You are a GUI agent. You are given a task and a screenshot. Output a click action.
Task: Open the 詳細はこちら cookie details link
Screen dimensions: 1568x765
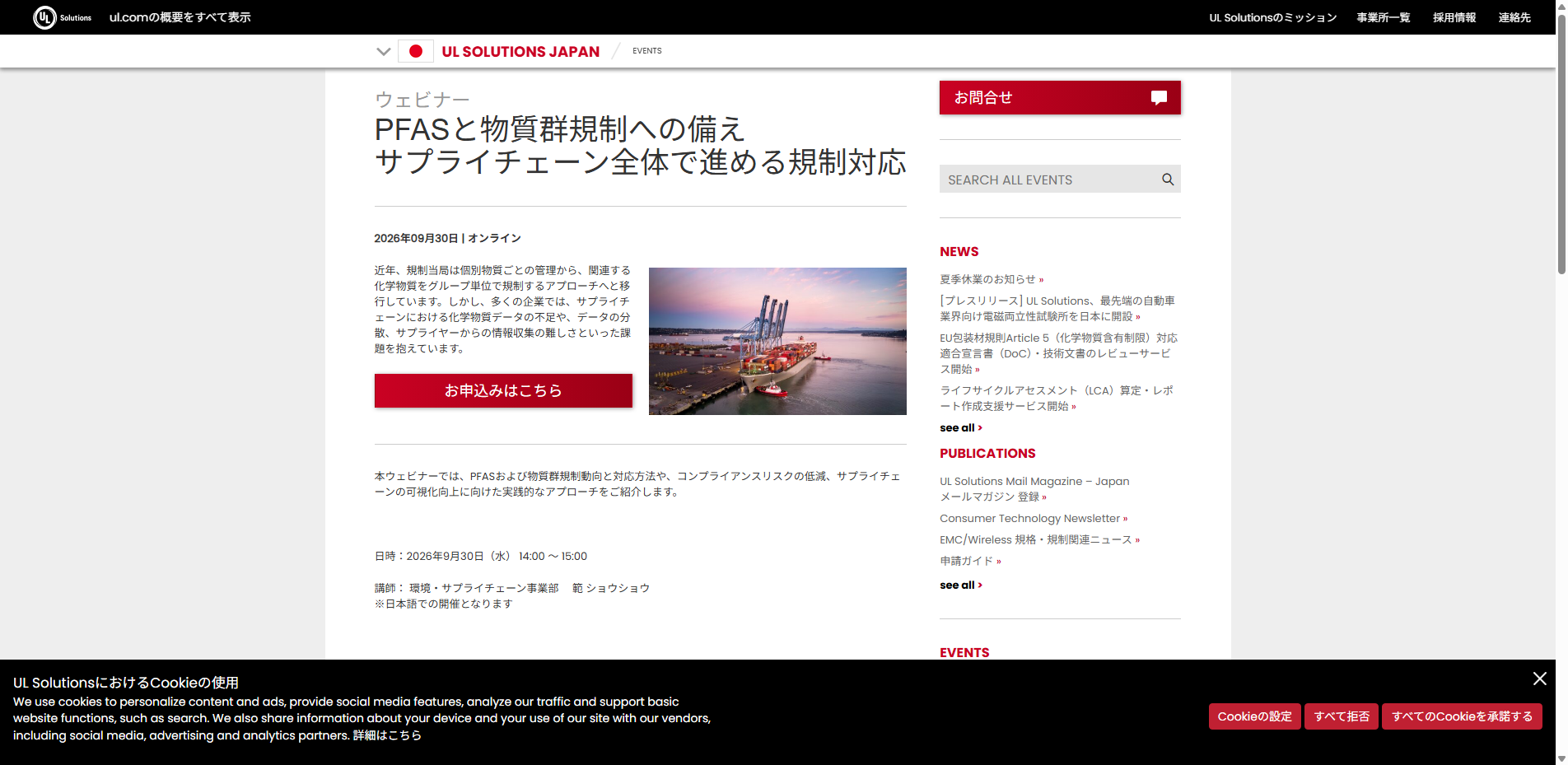pyautogui.click(x=387, y=735)
